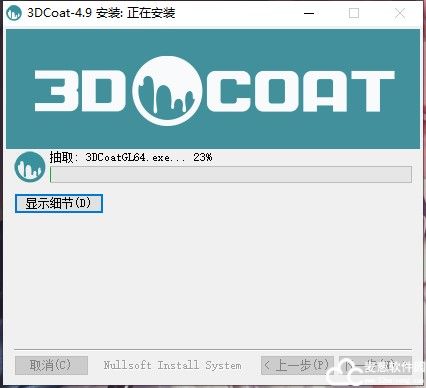Close the 3DCoat-4.9 installer window

[400, 13]
